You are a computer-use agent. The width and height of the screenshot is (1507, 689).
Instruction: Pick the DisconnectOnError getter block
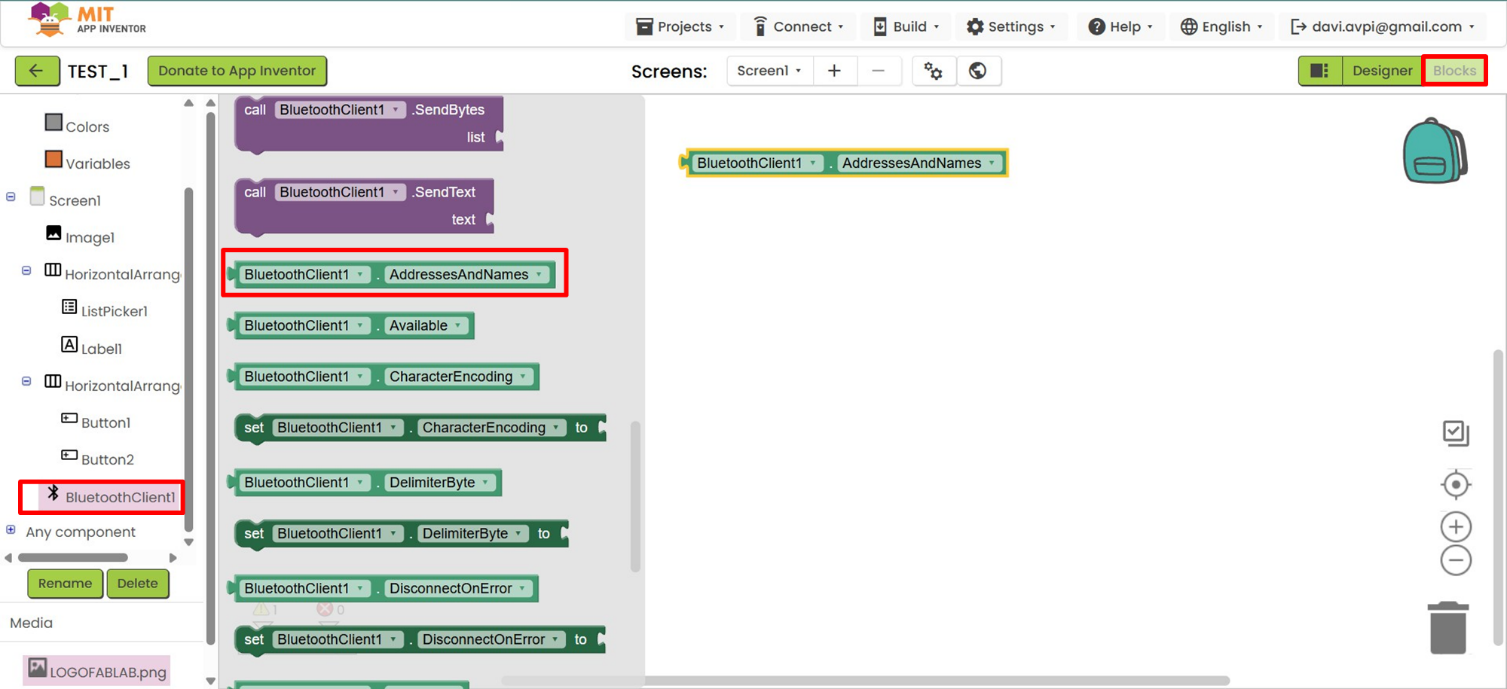[x=384, y=588]
